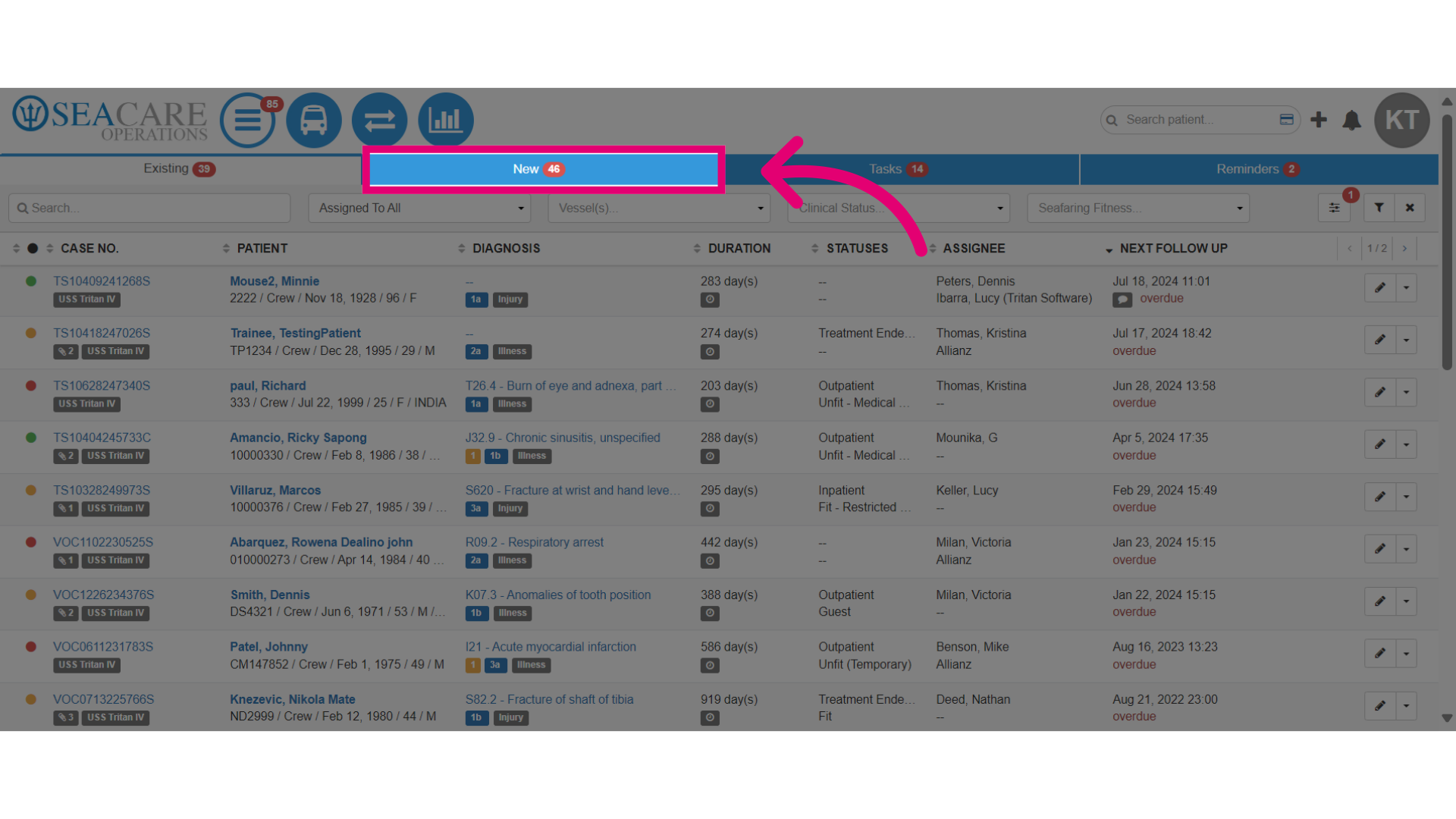The image size is (1456, 819).
Task: Click clock icon under 283 day(s)
Action: (710, 300)
